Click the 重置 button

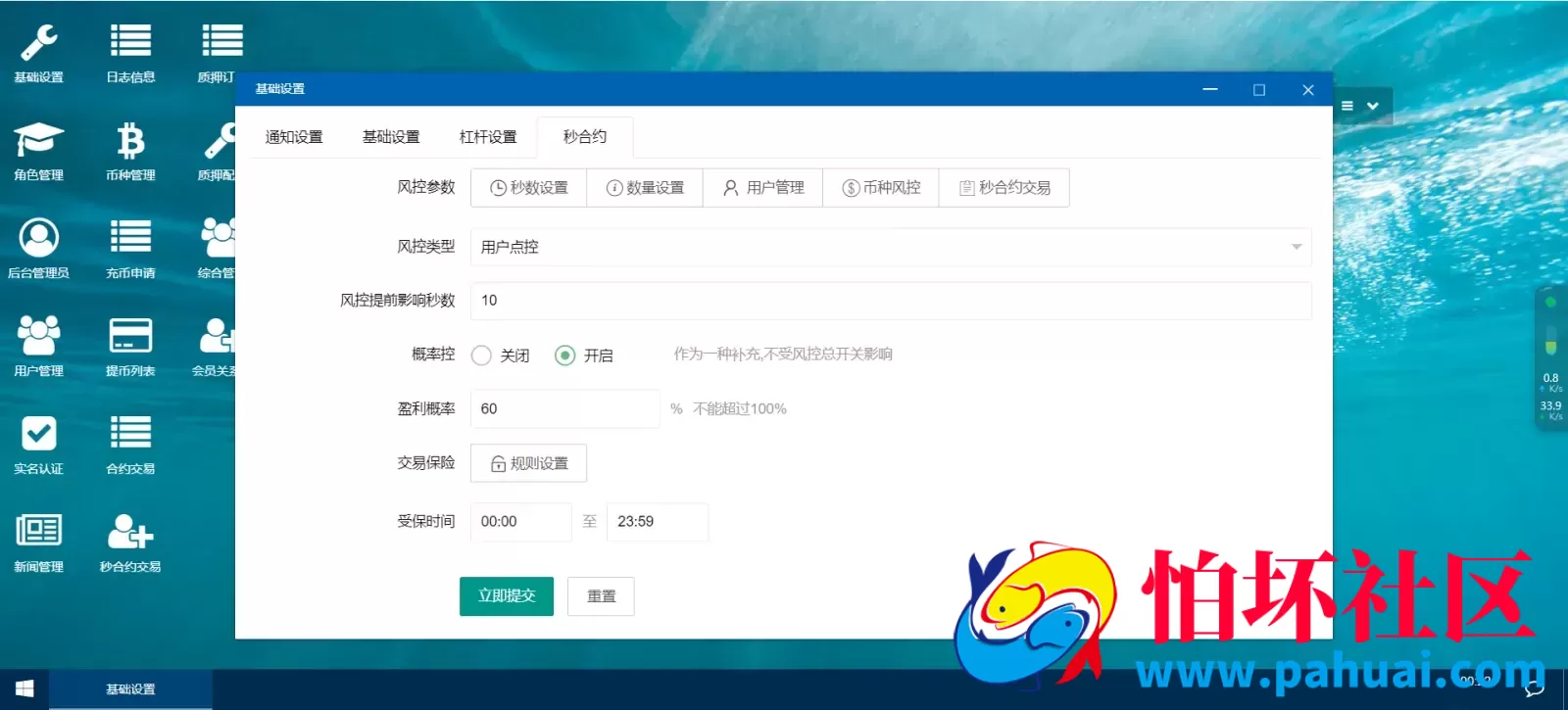click(x=601, y=596)
